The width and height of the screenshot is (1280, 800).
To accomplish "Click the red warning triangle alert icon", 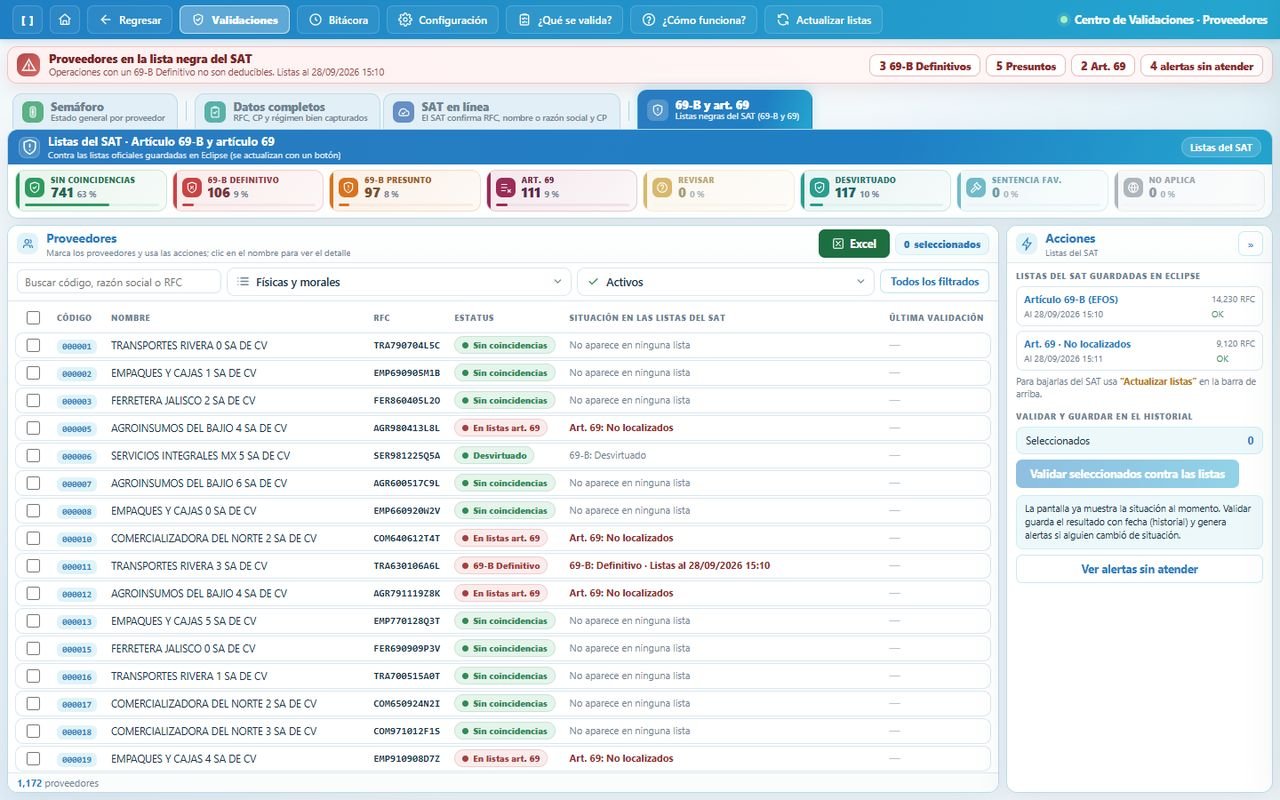I will [28, 66].
